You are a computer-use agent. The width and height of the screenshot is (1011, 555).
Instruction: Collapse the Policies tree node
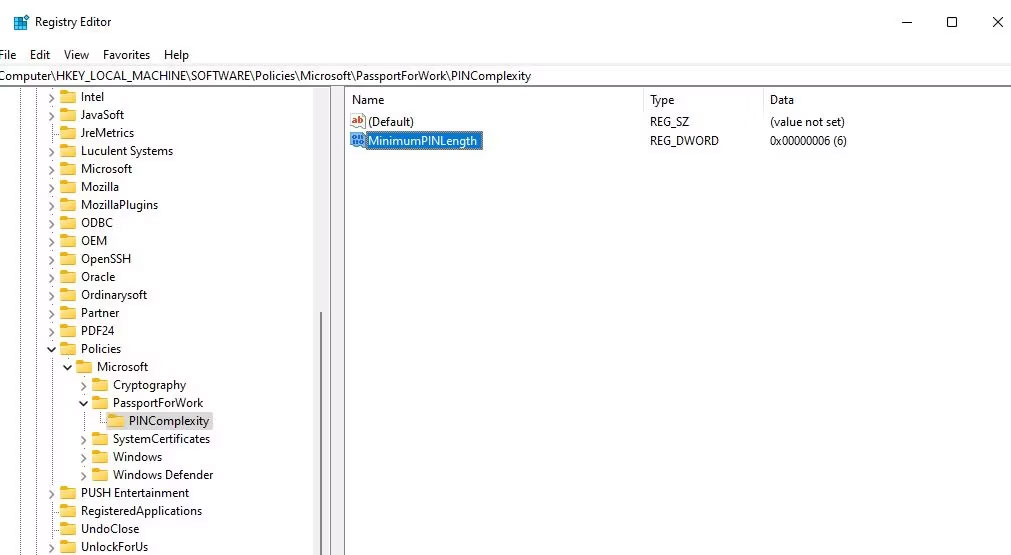click(52, 349)
